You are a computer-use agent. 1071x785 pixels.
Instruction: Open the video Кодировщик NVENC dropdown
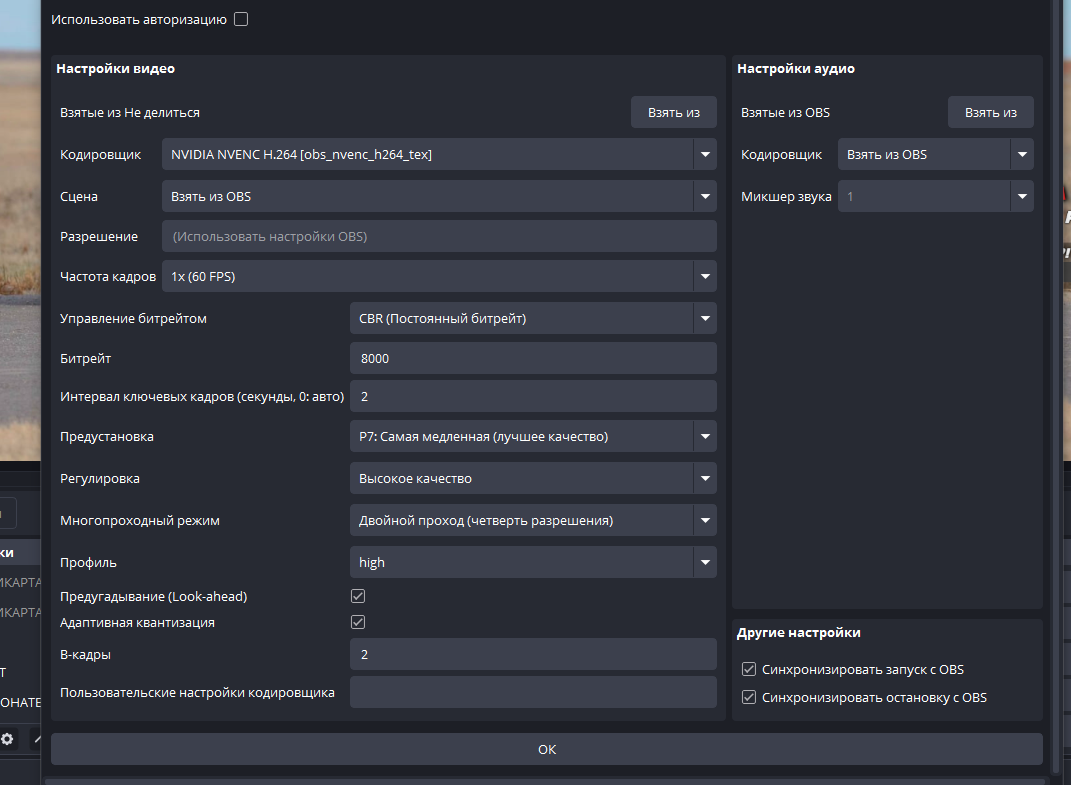pos(439,154)
